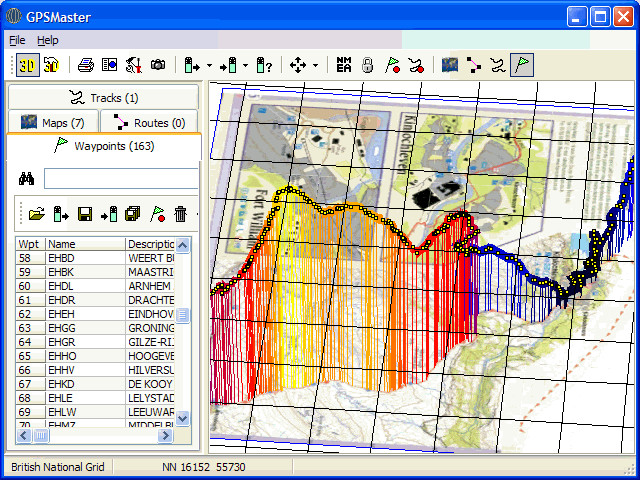The height and width of the screenshot is (480, 640).
Task: Select waypoint row 61 EHDR
Action: point(96,300)
